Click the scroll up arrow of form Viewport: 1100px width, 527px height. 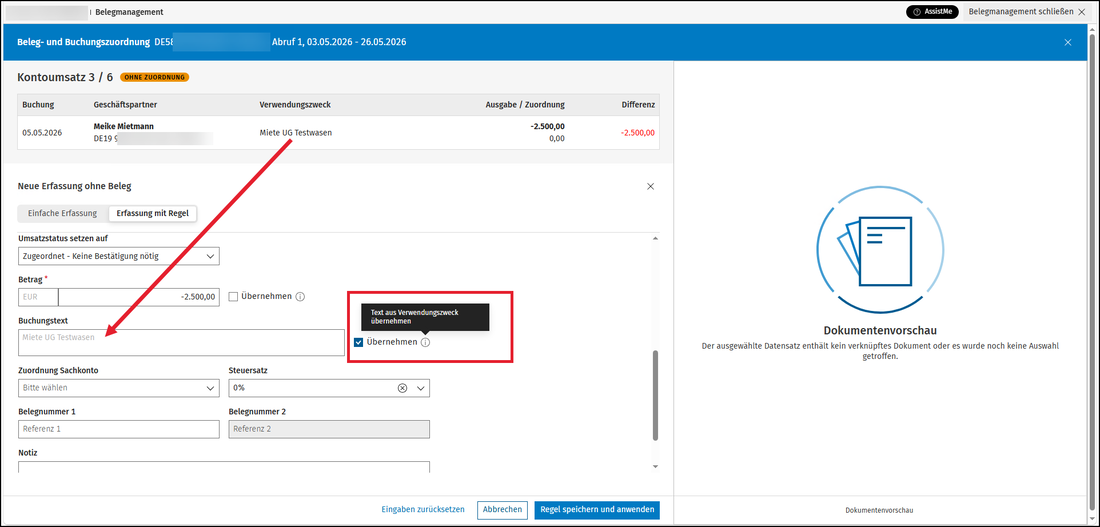tap(655, 239)
